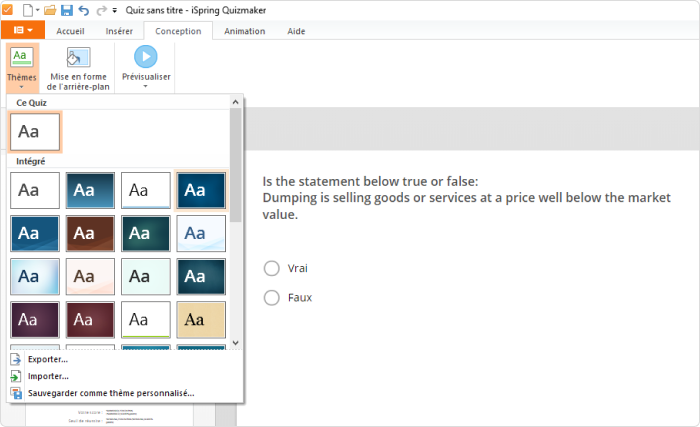700x427 pixels.
Task: Select the current theme under Ce Quiz
Action: coord(35,132)
